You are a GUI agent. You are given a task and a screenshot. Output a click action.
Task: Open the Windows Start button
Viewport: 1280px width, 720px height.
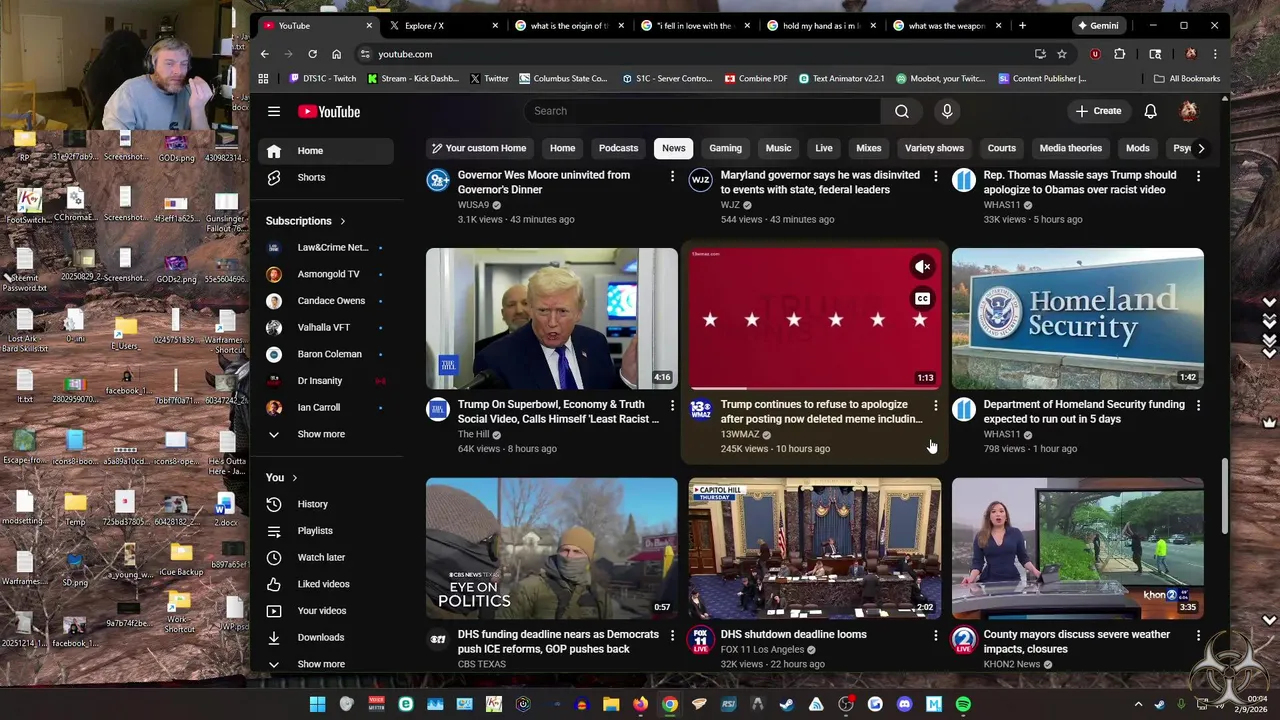click(x=317, y=704)
